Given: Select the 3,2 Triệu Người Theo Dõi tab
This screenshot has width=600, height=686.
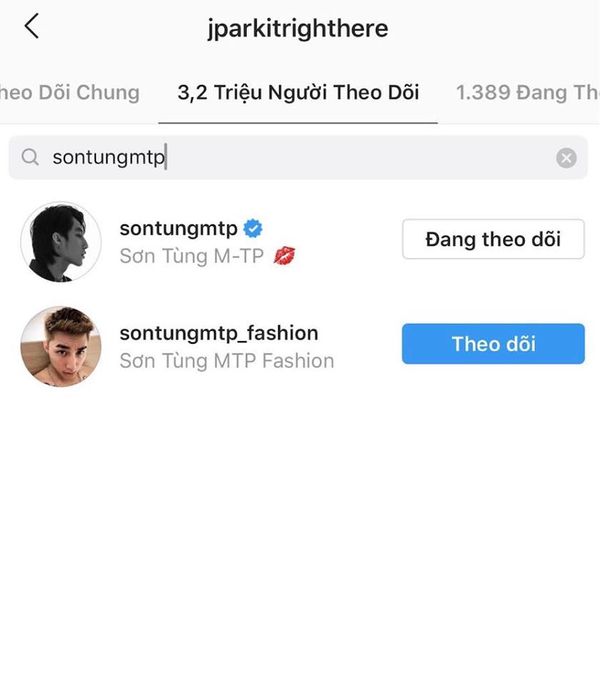Looking at the screenshot, I should [x=298, y=93].
